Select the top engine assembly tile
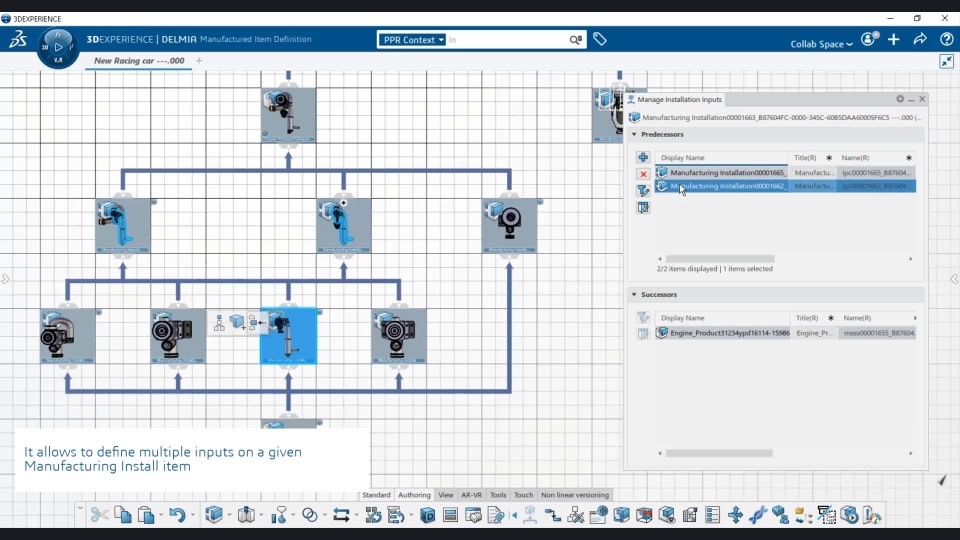 click(288, 115)
